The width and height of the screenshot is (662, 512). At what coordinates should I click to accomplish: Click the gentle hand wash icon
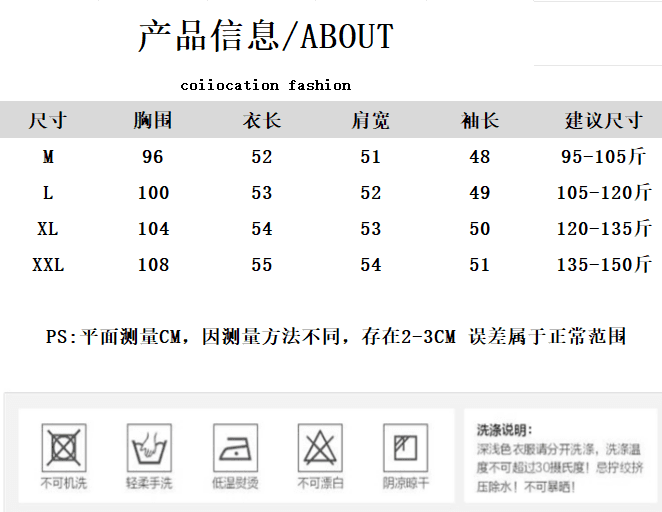(x=149, y=447)
